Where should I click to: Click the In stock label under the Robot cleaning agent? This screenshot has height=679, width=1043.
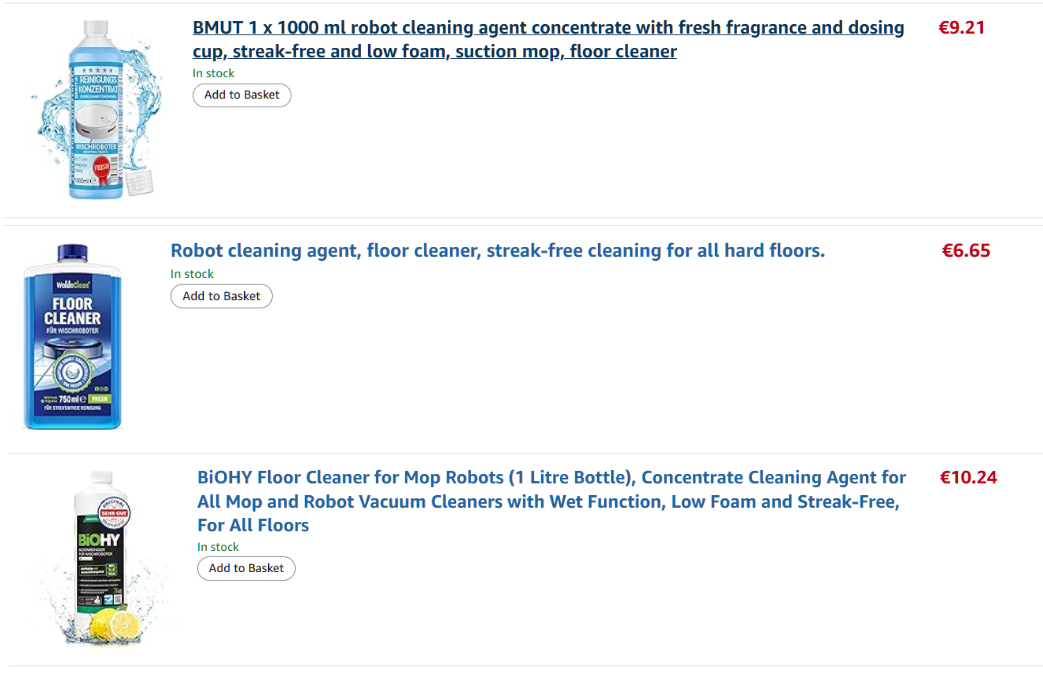pos(192,274)
